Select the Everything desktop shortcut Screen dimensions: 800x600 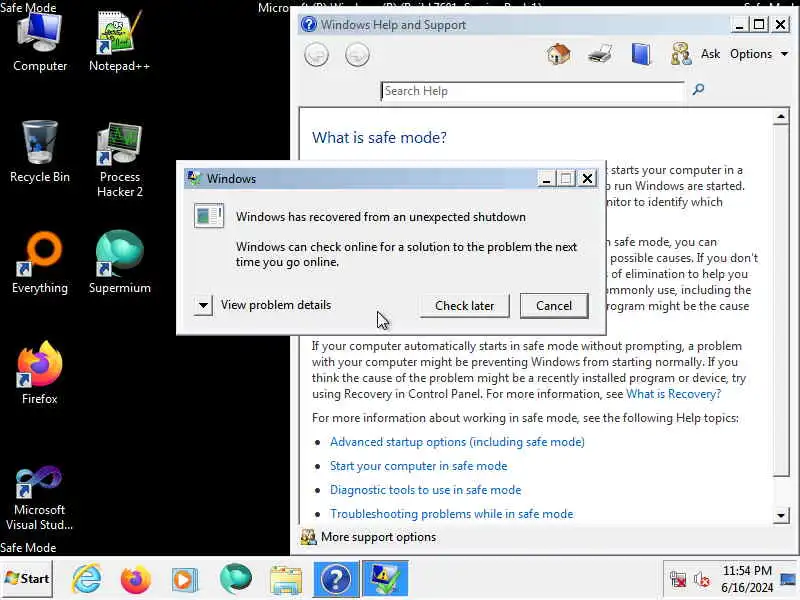tap(40, 262)
